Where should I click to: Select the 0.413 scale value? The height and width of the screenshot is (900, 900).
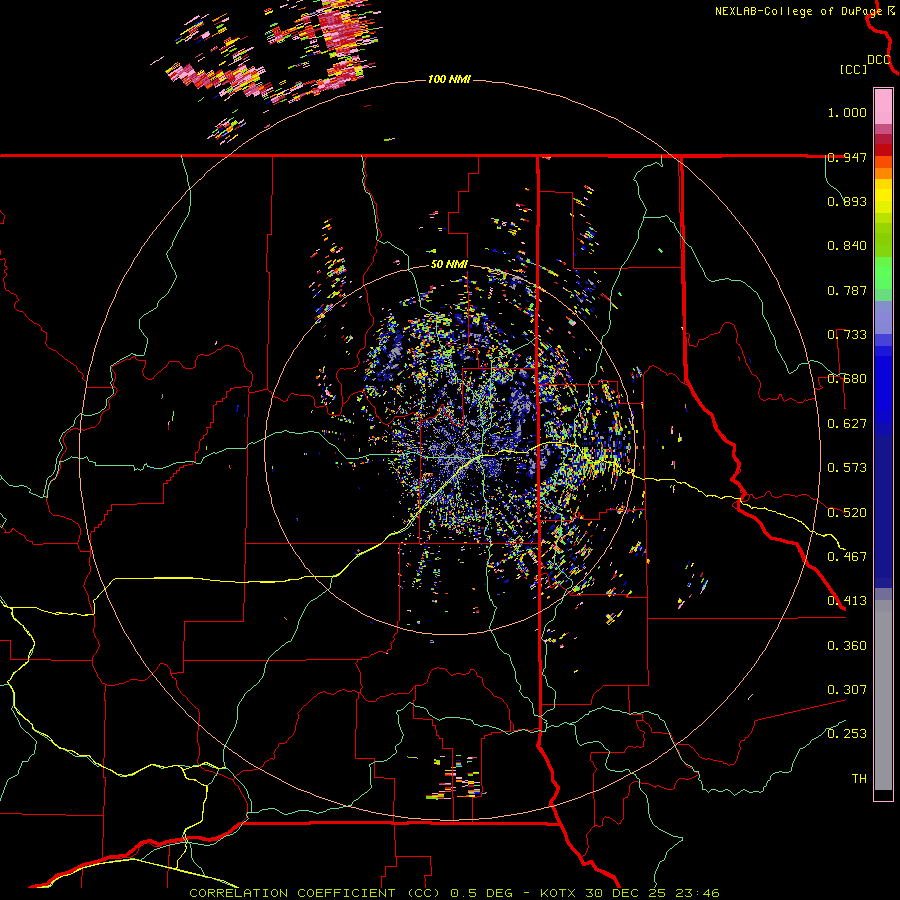pos(847,601)
